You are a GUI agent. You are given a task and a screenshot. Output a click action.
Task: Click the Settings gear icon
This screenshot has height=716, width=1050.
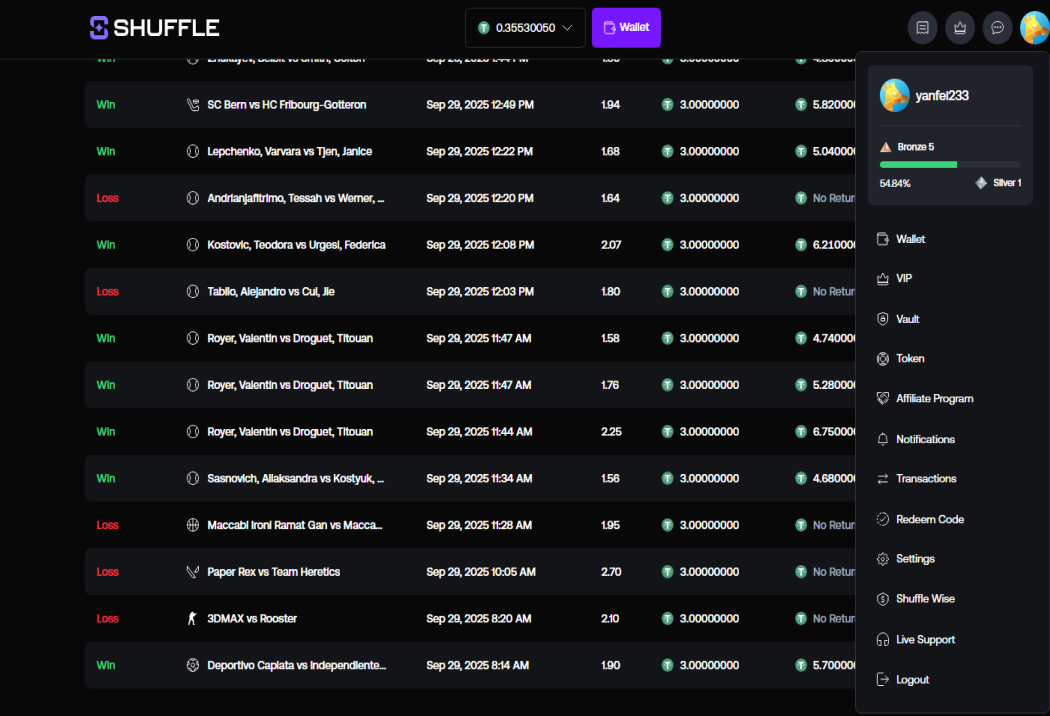click(883, 559)
